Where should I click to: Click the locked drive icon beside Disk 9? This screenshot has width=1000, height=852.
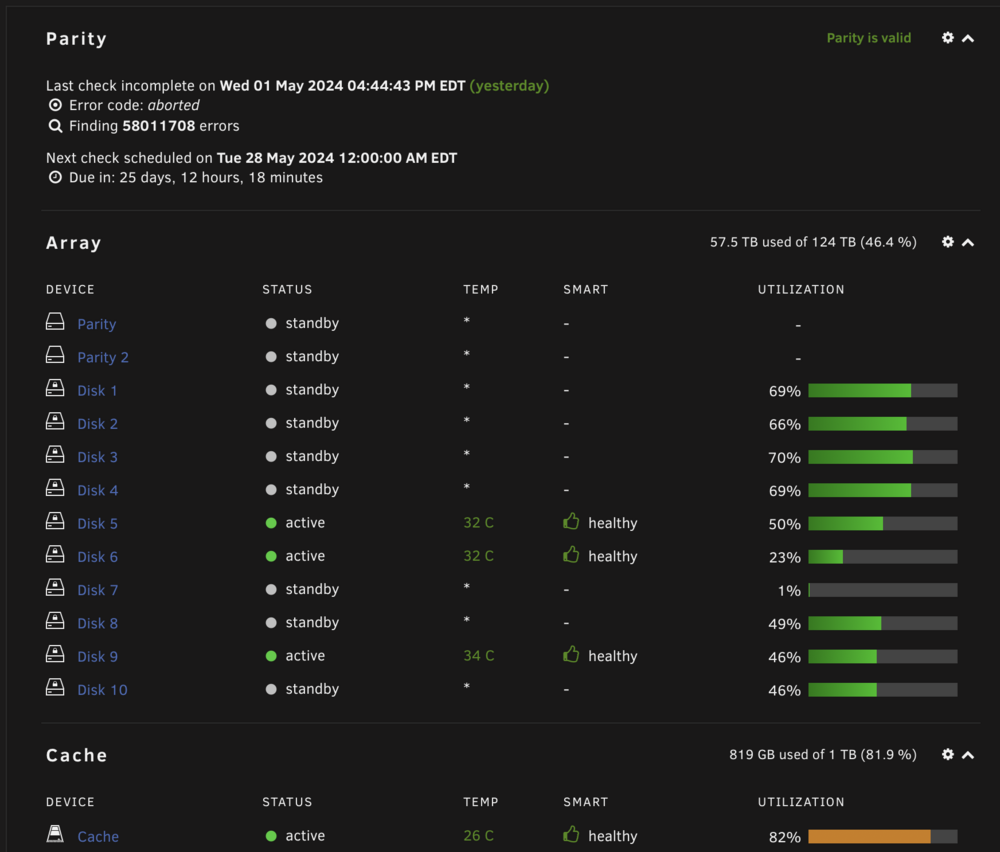tap(55, 654)
